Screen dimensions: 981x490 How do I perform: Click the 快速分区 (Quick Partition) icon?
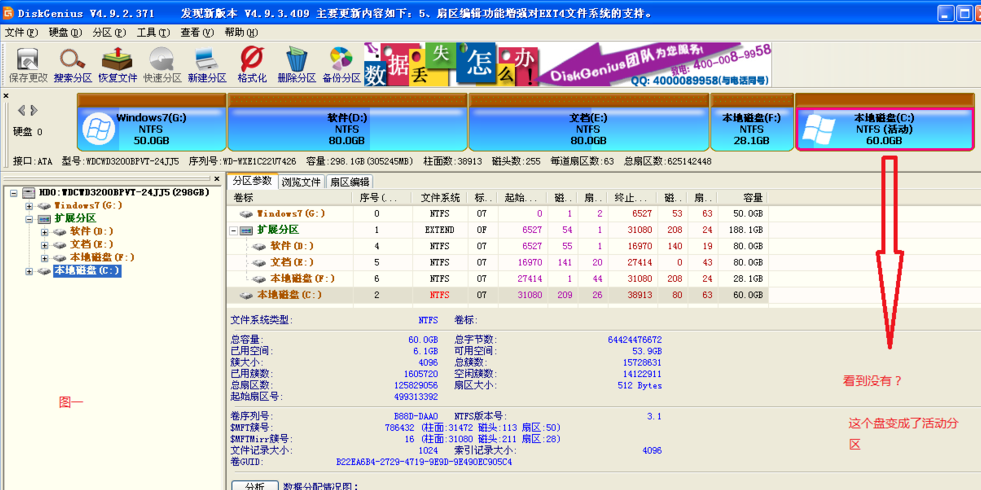162,63
